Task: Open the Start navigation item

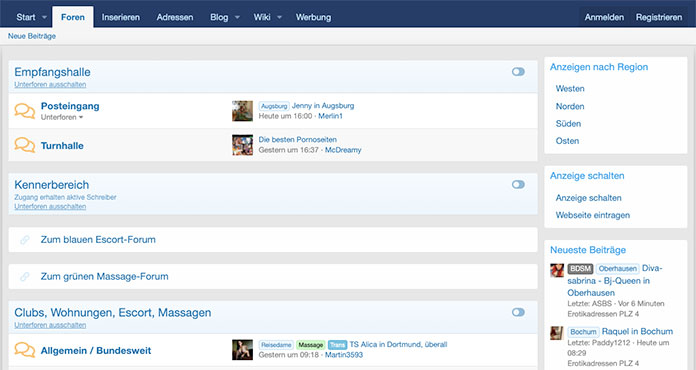Action: tap(26, 17)
